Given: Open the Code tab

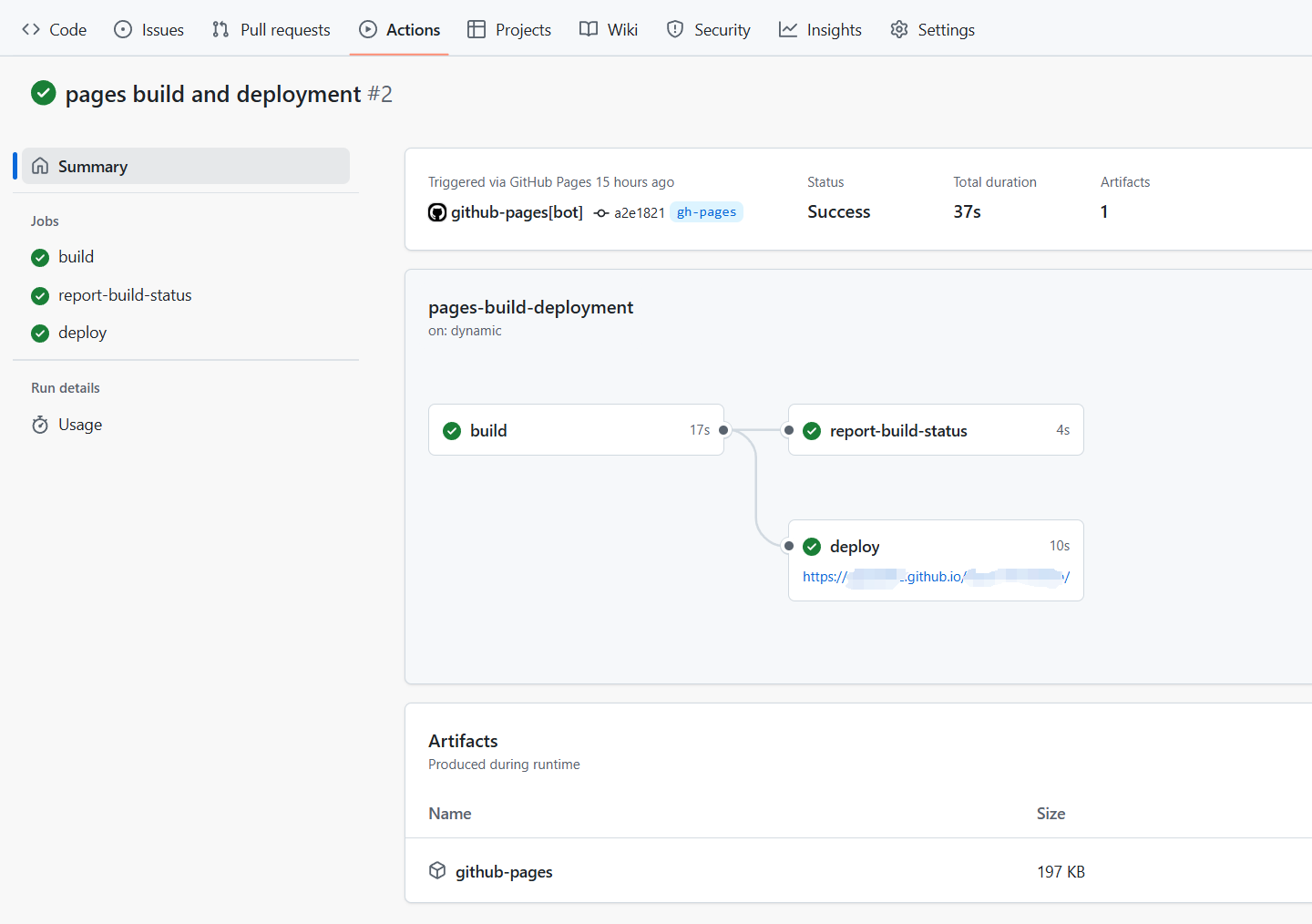Looking at the screenshot, I should point(55,29).
